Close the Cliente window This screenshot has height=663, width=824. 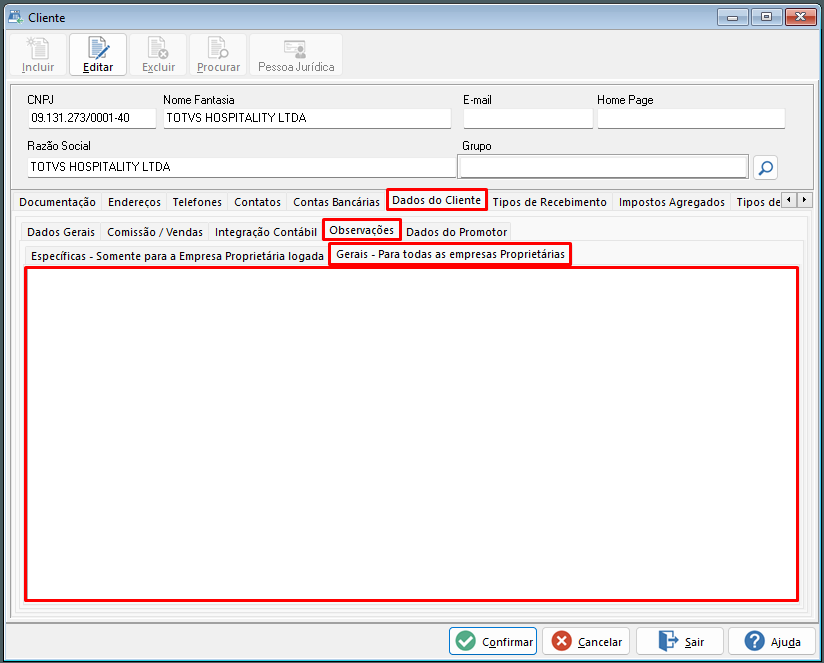pos(800,17)
